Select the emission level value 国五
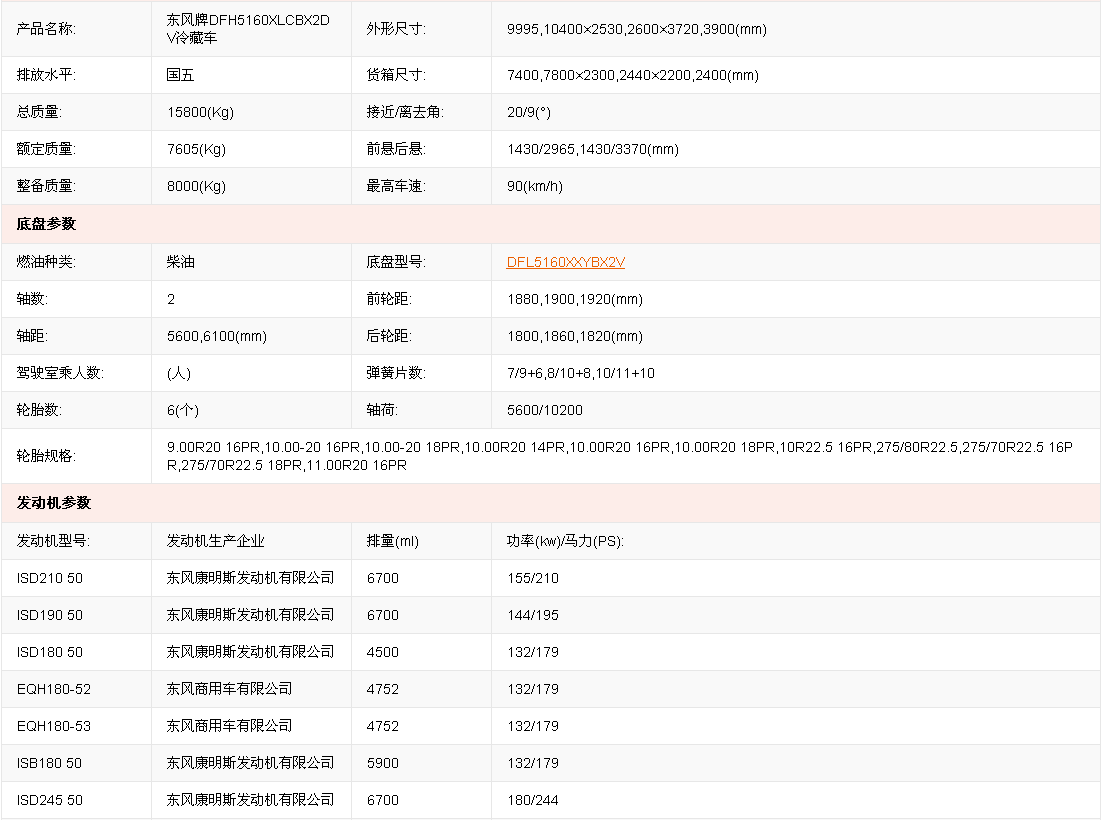Viewport: 1102px width, 820px height. (181, 74)
